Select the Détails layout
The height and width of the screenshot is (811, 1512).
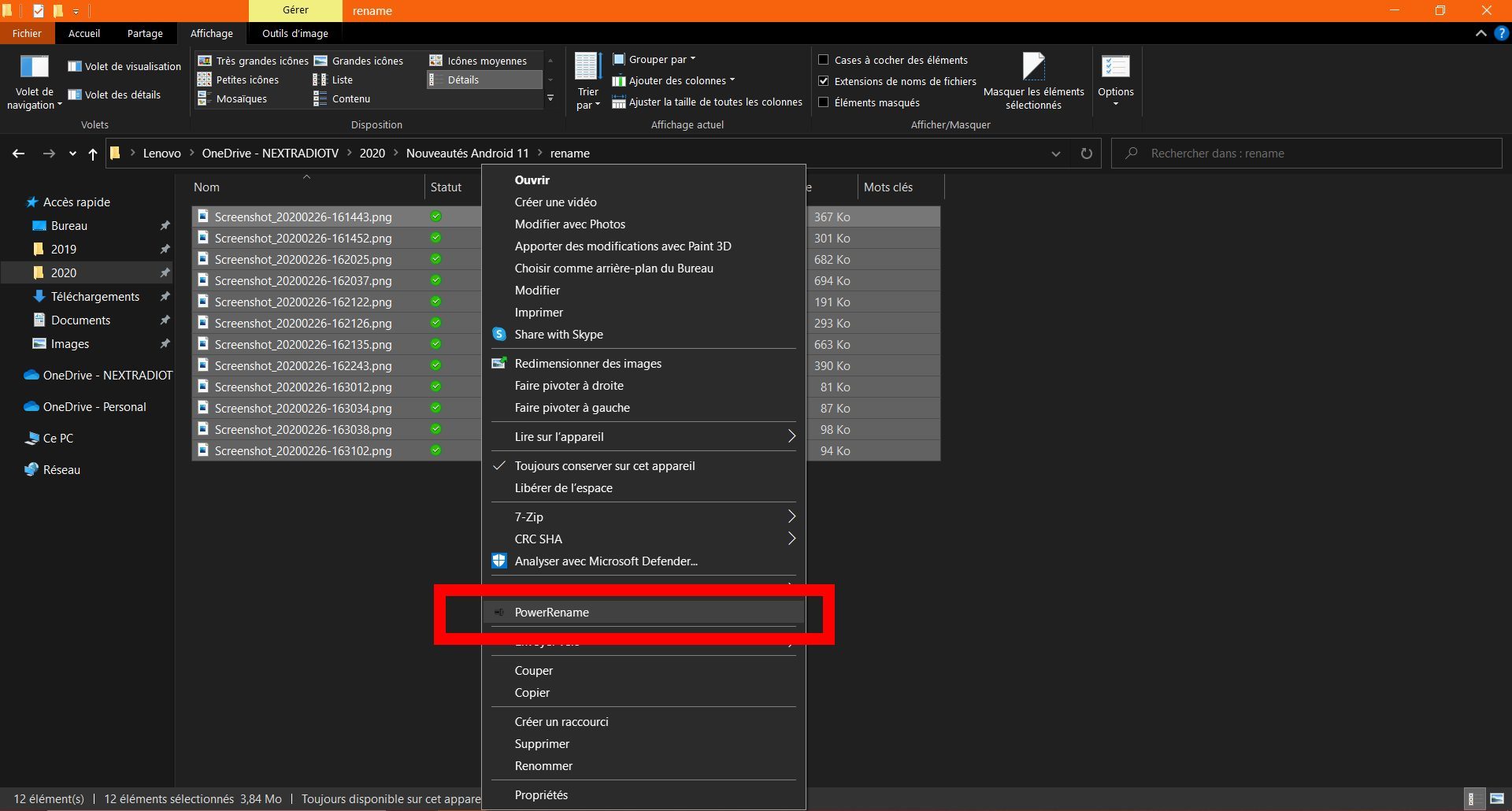point(484,80)
